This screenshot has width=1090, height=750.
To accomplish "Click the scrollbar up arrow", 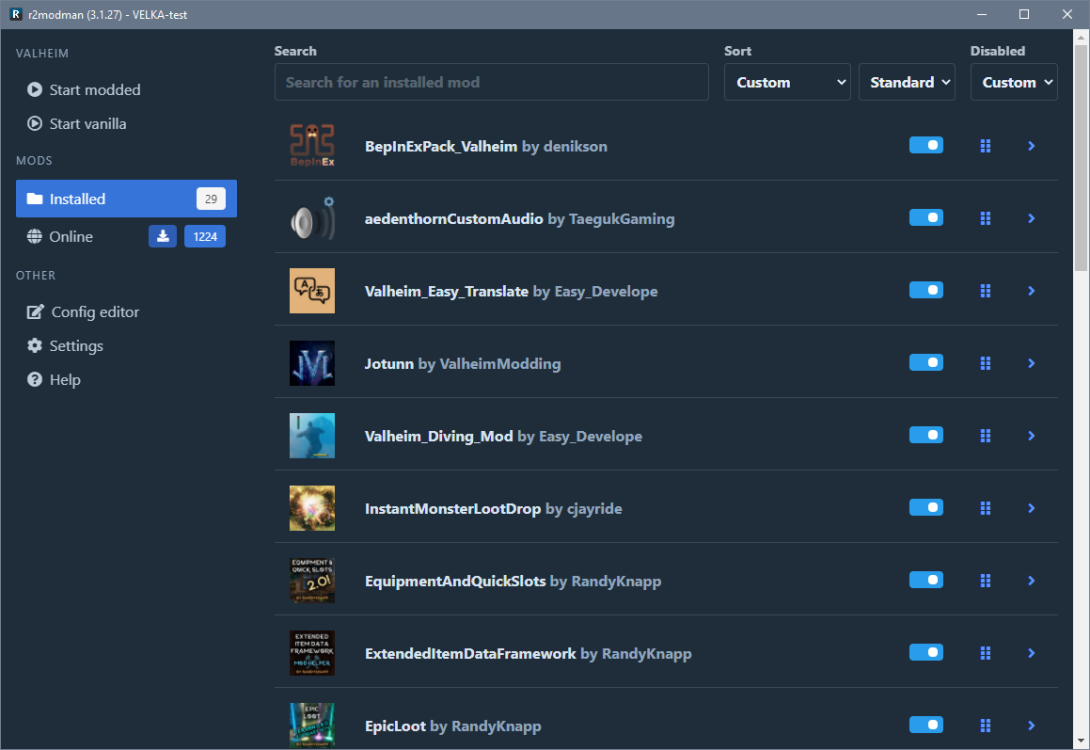I will [x=1081, y=37].
